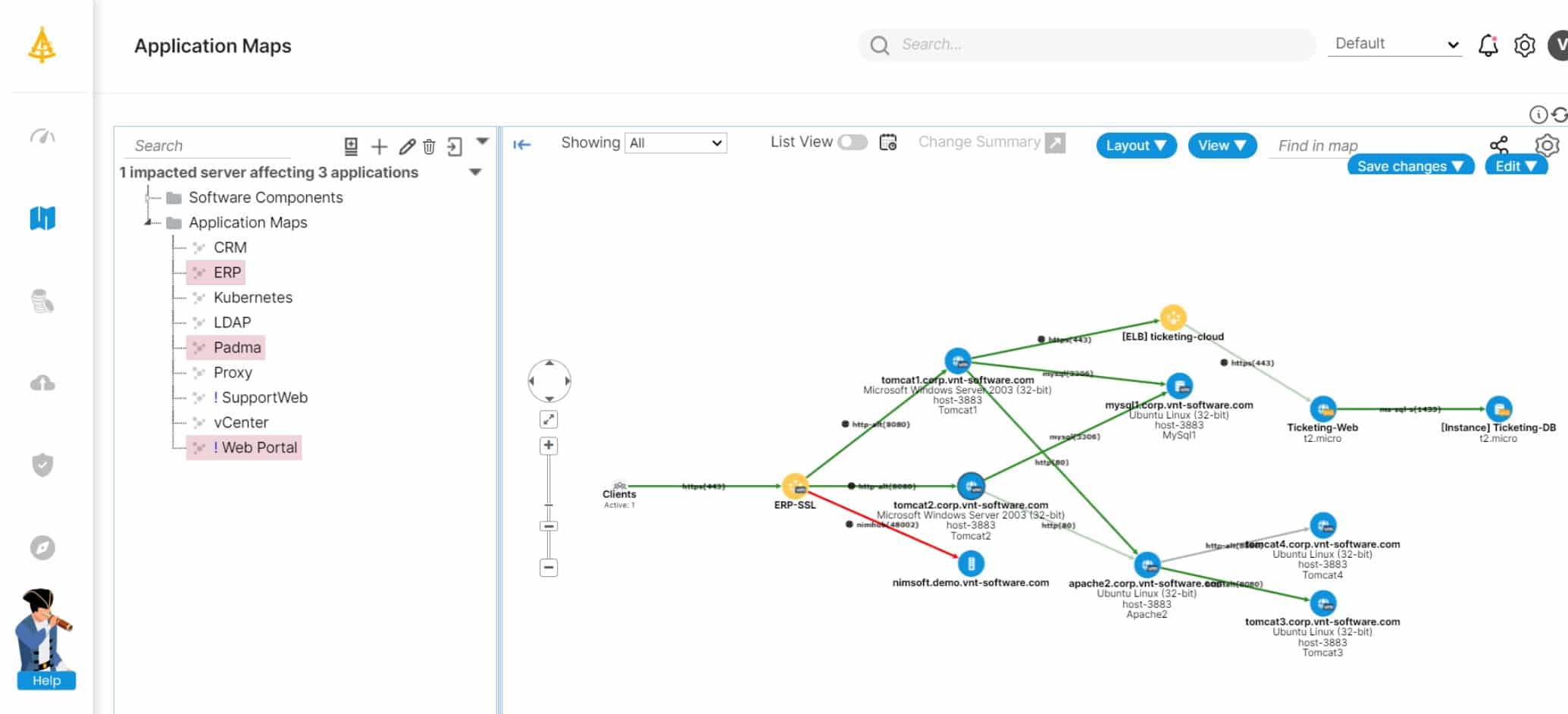Click the Help button

[46, 681]
